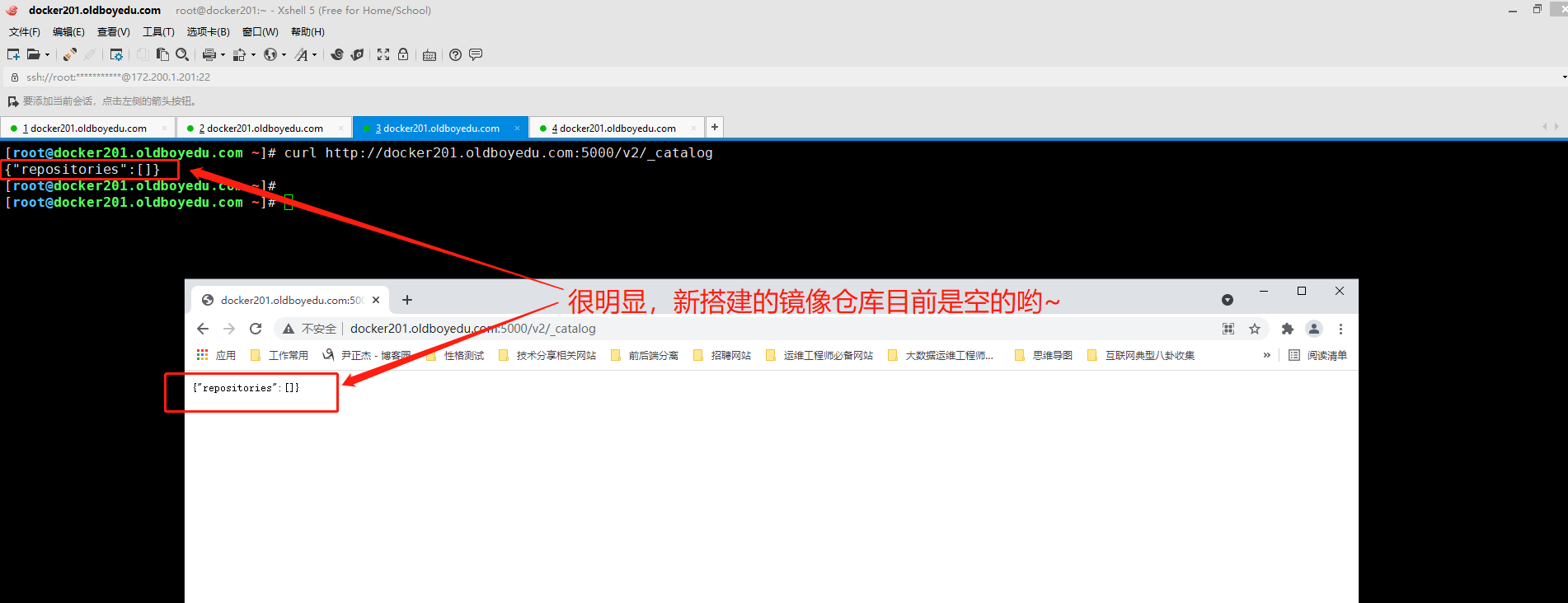The width and height of the screenshot is (1568, 603).
Task: Click the Xagent icon in the toolbar
Action: coord(357,54)
